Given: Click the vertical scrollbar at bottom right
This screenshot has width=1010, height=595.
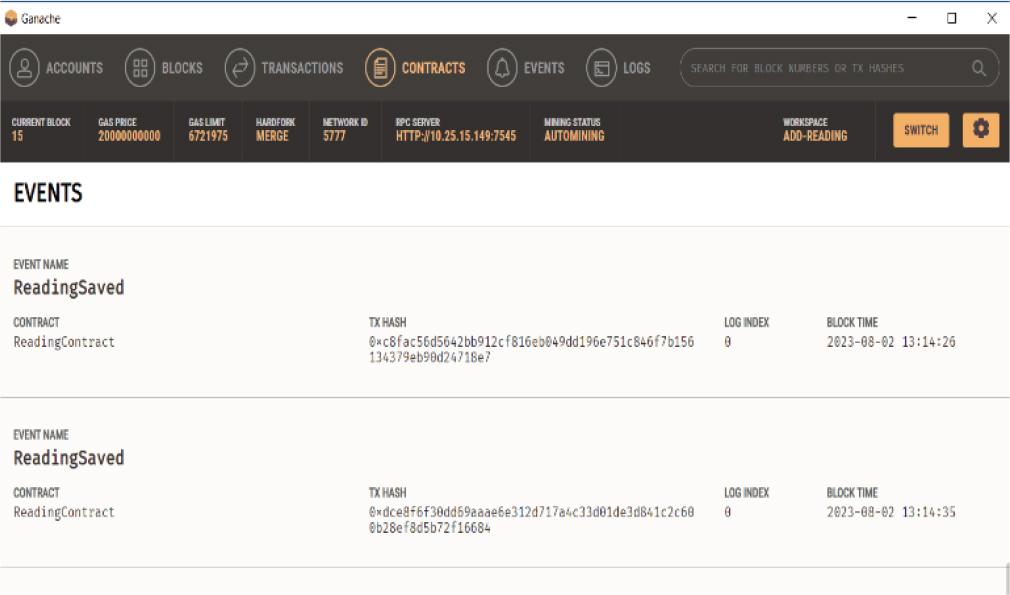Looking at the screenshot, I should coord(1006,578).
